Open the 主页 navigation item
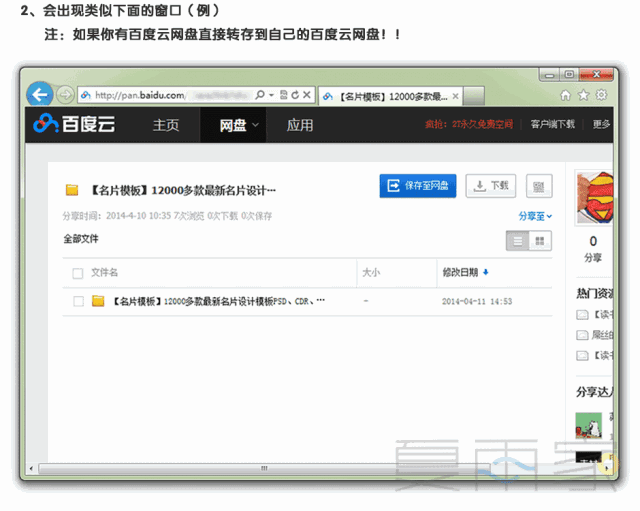This screenshot has height=511, width=640. [166, 125]
